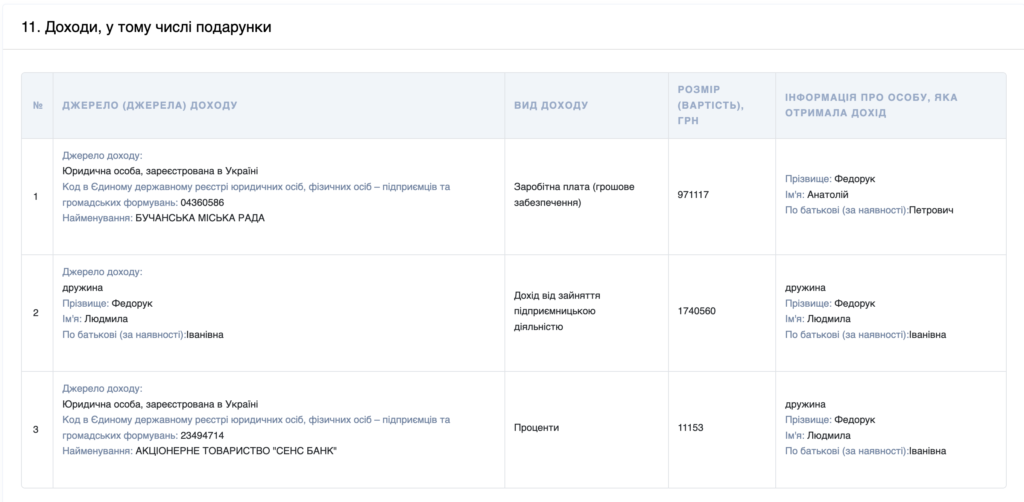The height and width of the screenshot is (502, 1024).
Task: Click row number 3 in the table
Action: point(37,429)
